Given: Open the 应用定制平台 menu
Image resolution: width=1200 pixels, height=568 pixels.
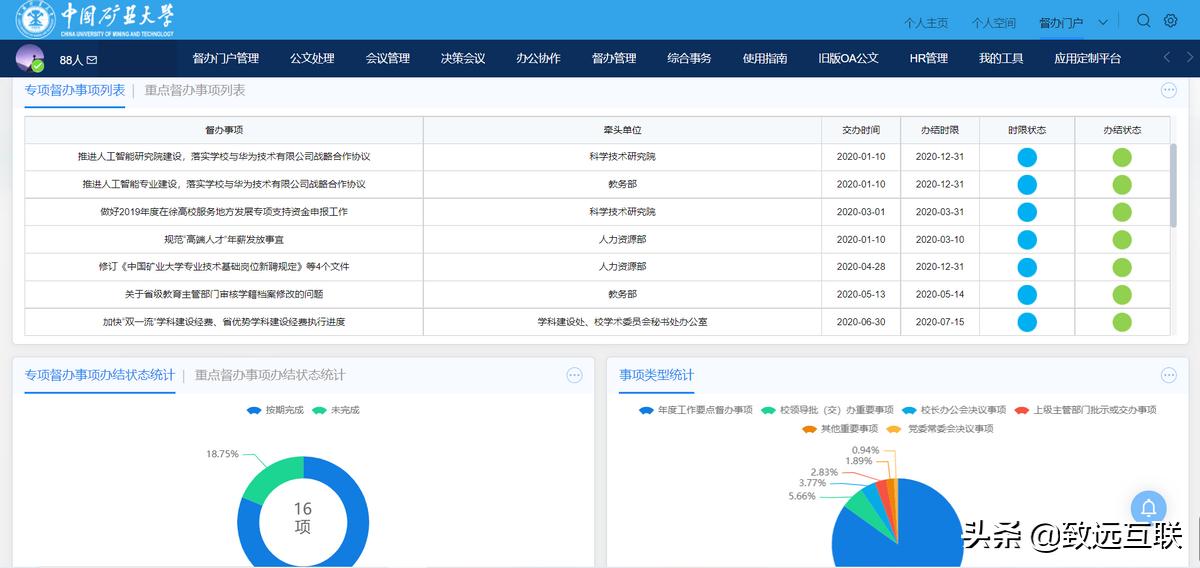Looking at the screenshot, I should (x=1088, y=58).
